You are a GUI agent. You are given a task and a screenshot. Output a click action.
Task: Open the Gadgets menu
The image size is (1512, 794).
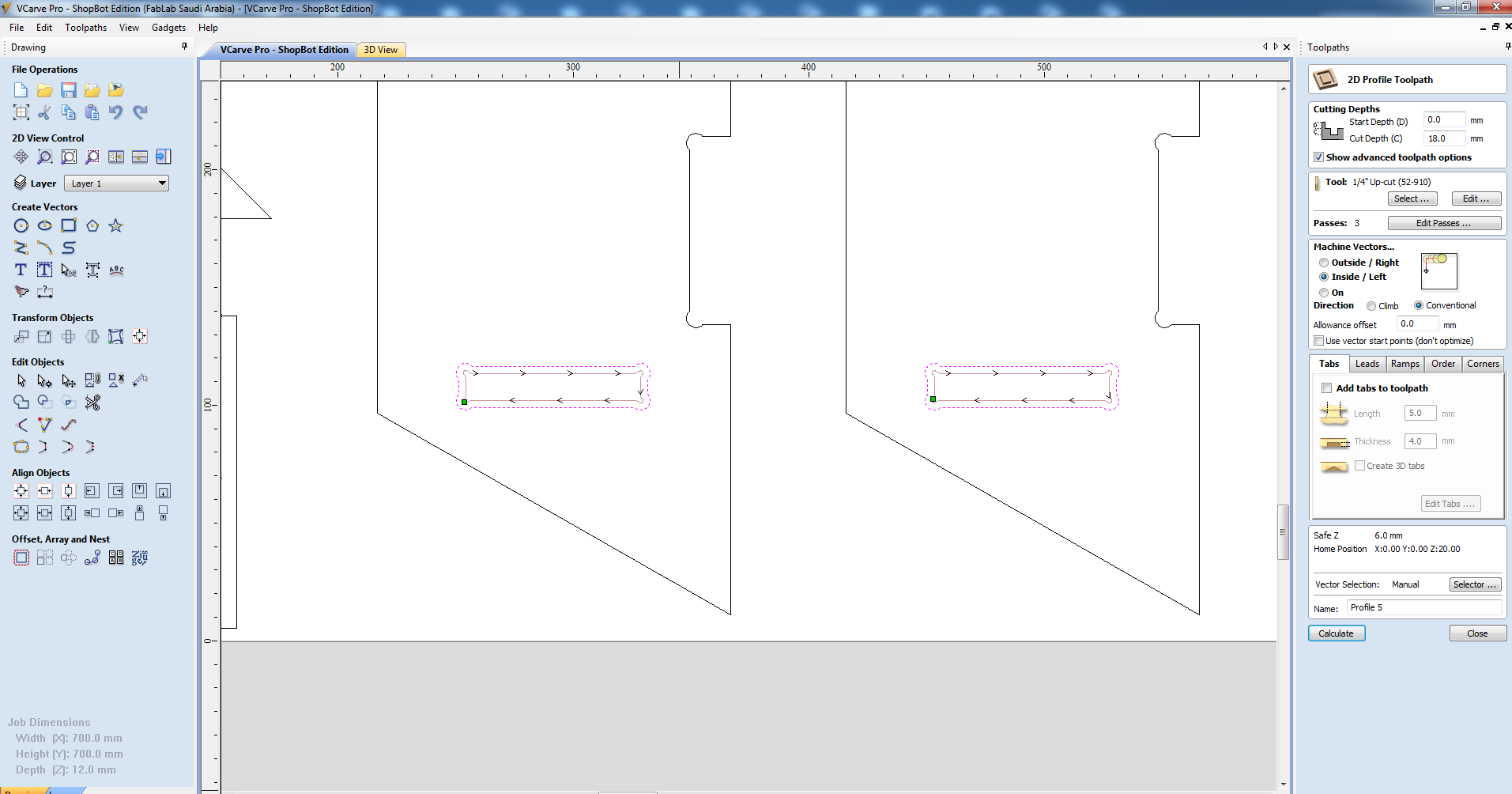click(x=169, y=28)
